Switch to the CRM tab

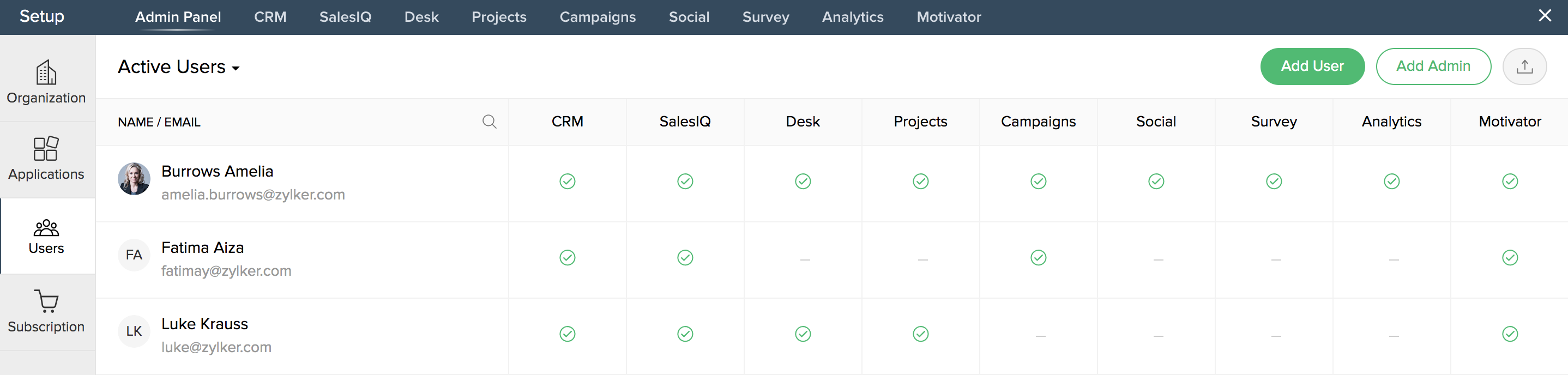(x=270, y=17)
